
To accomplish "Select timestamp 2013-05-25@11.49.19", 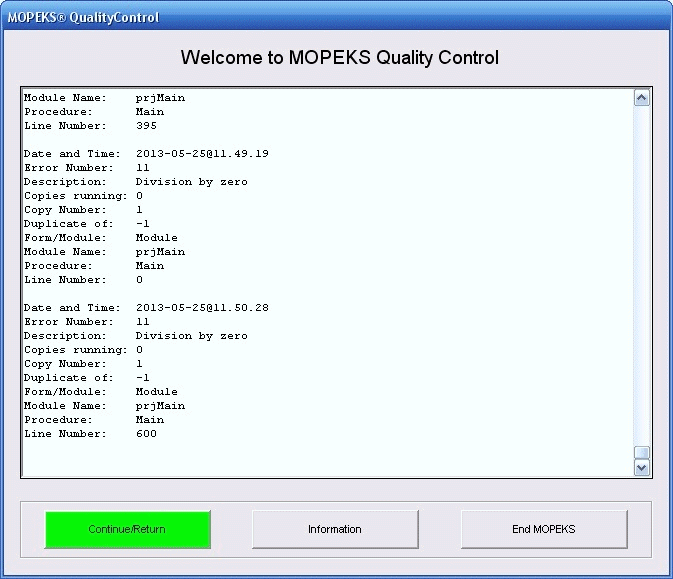I will [202, 154].
